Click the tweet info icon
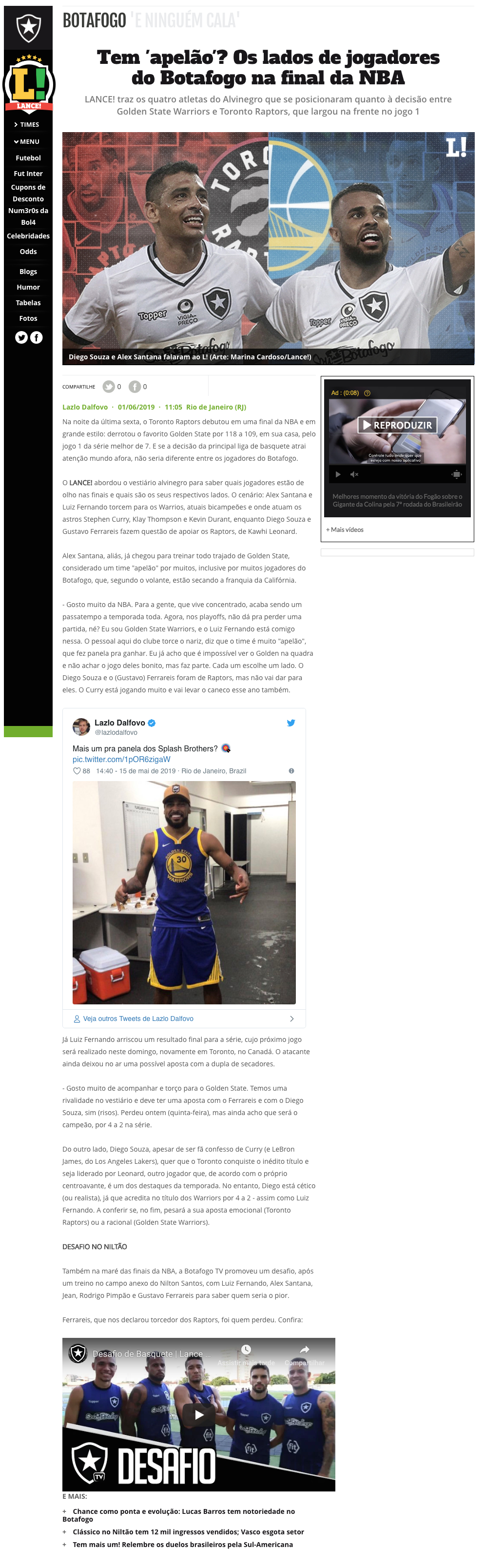Screen dimensions: 484x1568 (x=291, y=771)
